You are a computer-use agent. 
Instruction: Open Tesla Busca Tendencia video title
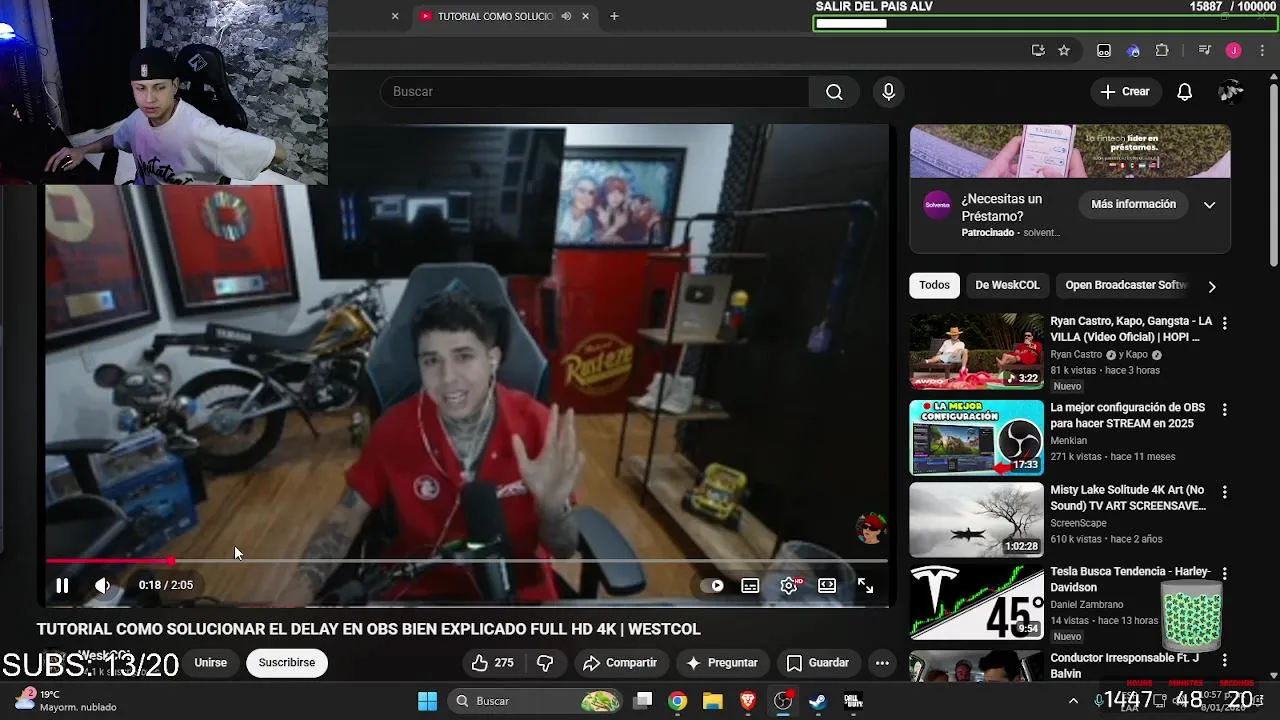coord(1130,579)
